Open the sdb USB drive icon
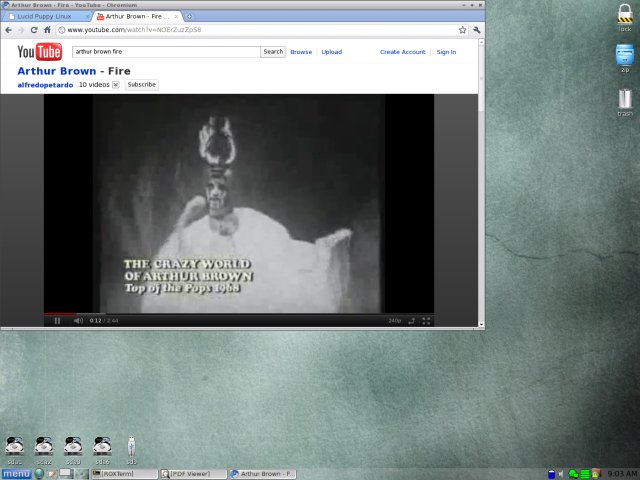Screen dimensions: 640x480 point(131,450)
